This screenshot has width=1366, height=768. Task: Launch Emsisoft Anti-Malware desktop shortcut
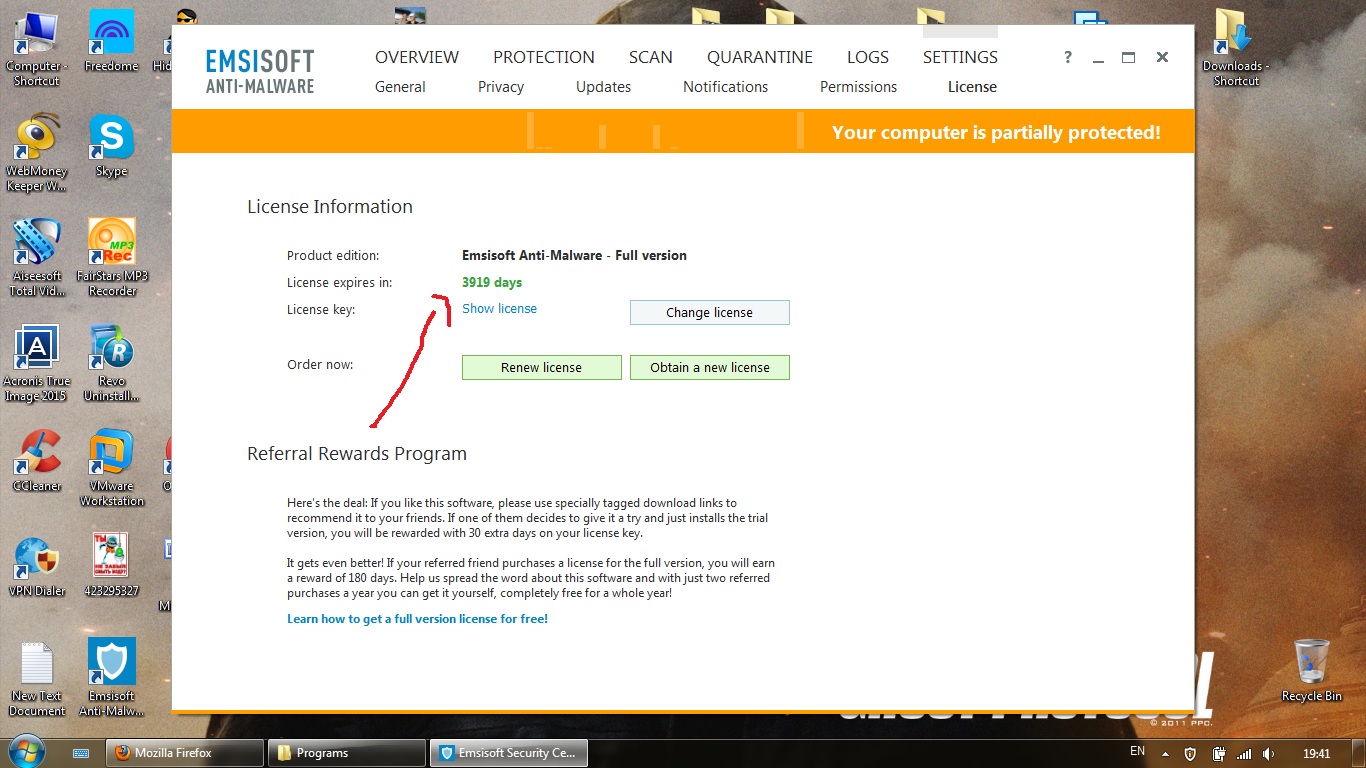112,678
